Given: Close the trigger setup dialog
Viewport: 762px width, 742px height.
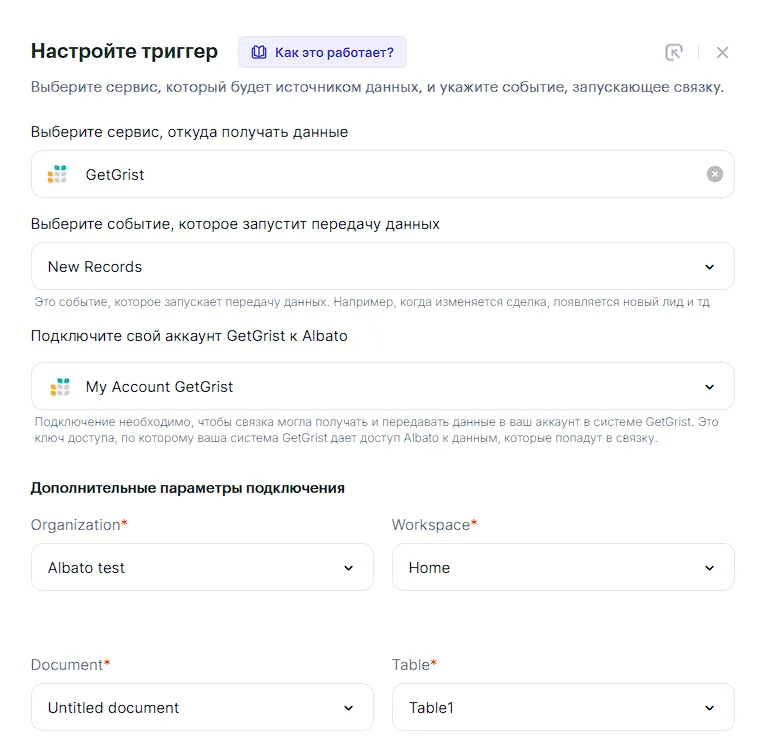Looking at the screenshot, I should tap(722, 52).
